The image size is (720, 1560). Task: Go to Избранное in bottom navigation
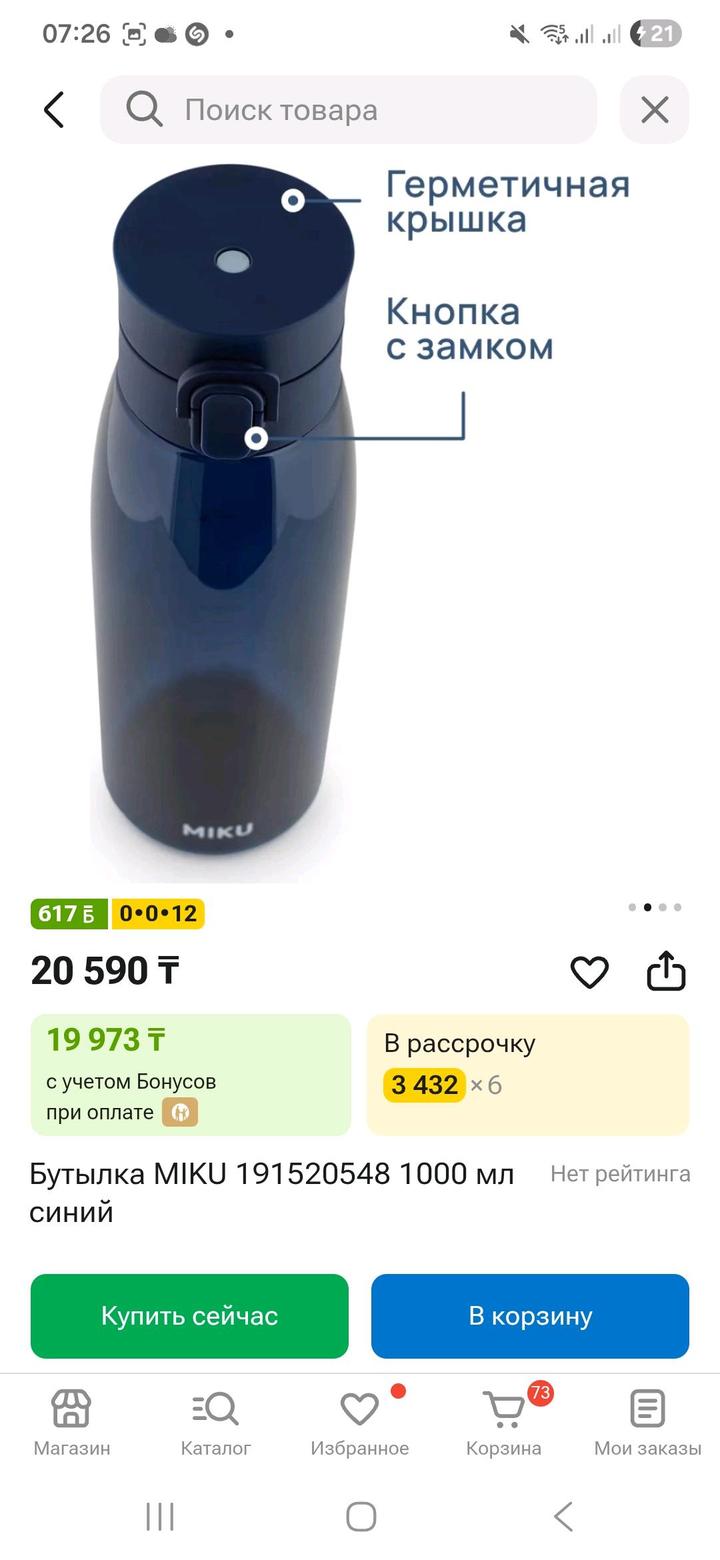[x=359, y=1421]
